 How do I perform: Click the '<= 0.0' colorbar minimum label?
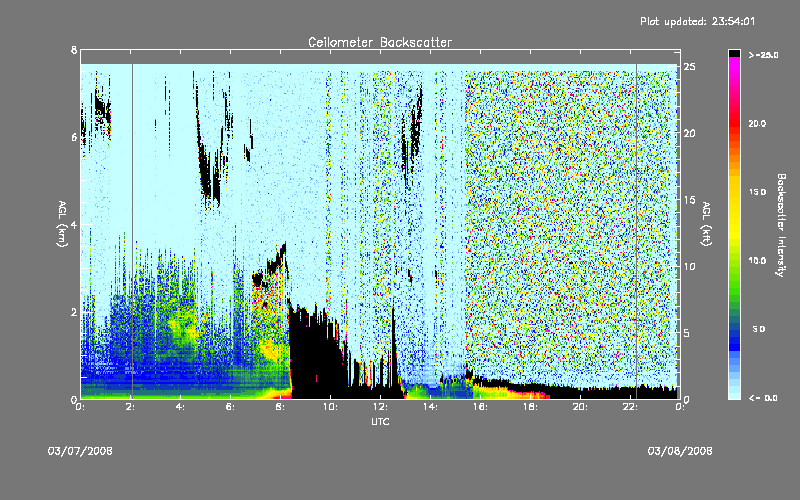pos(764,397)
